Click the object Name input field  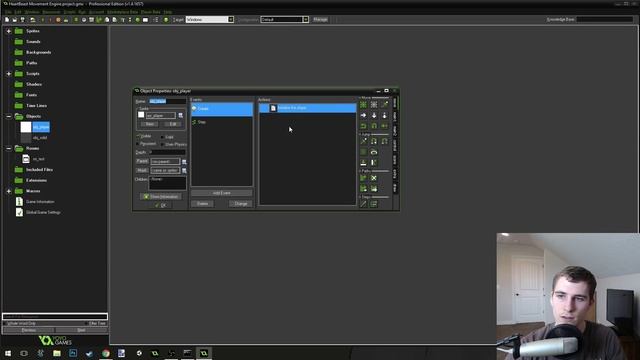[x=167, y=101]
